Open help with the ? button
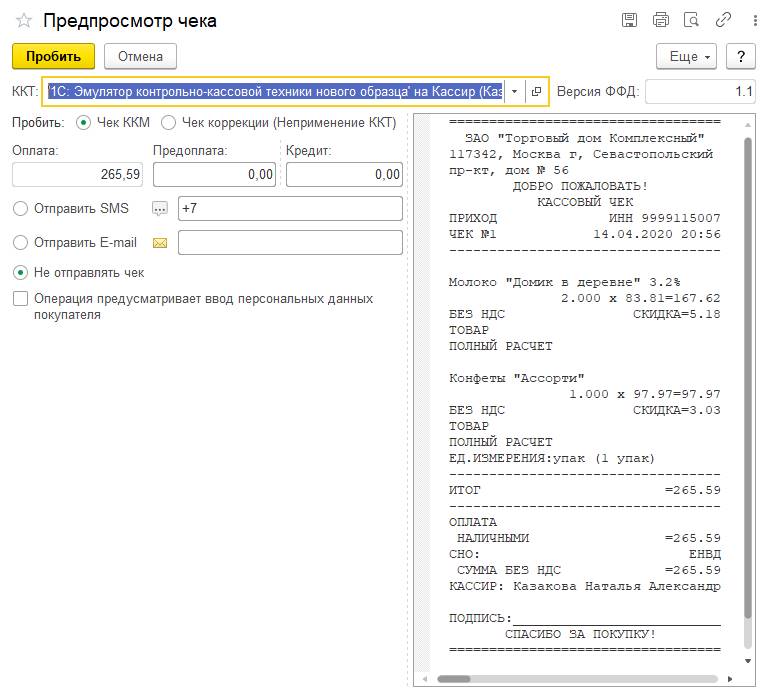 (x=740, y=56)
